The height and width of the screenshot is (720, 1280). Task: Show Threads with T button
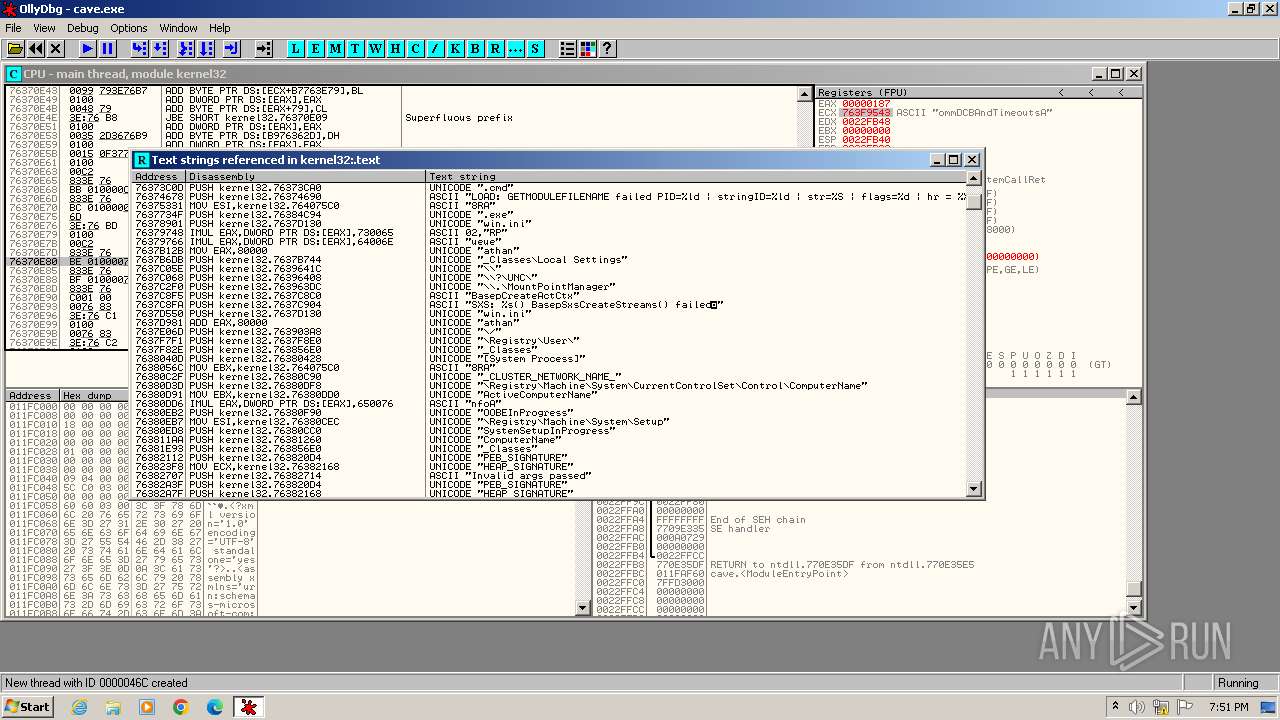pyautogui.click(x=356, y=48)
